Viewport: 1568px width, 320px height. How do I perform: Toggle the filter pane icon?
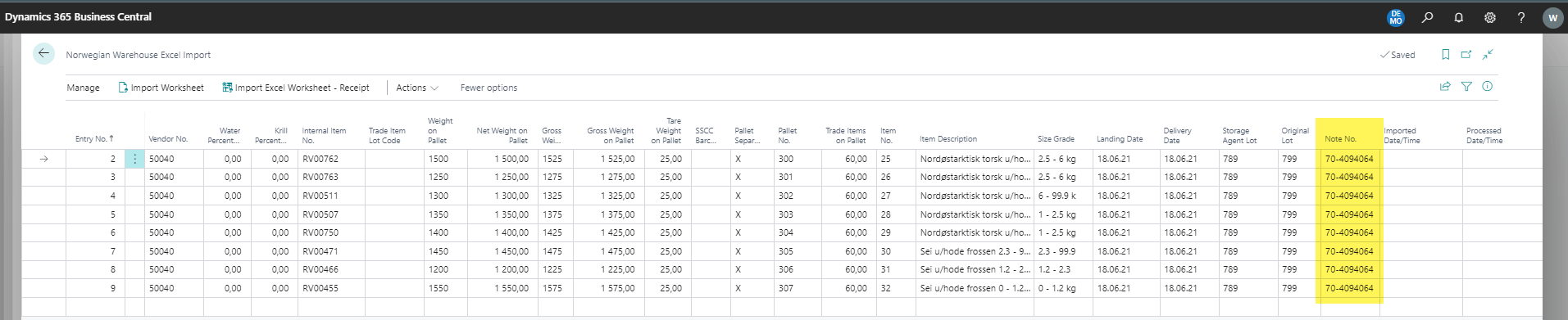click(x=1466, y=87)
